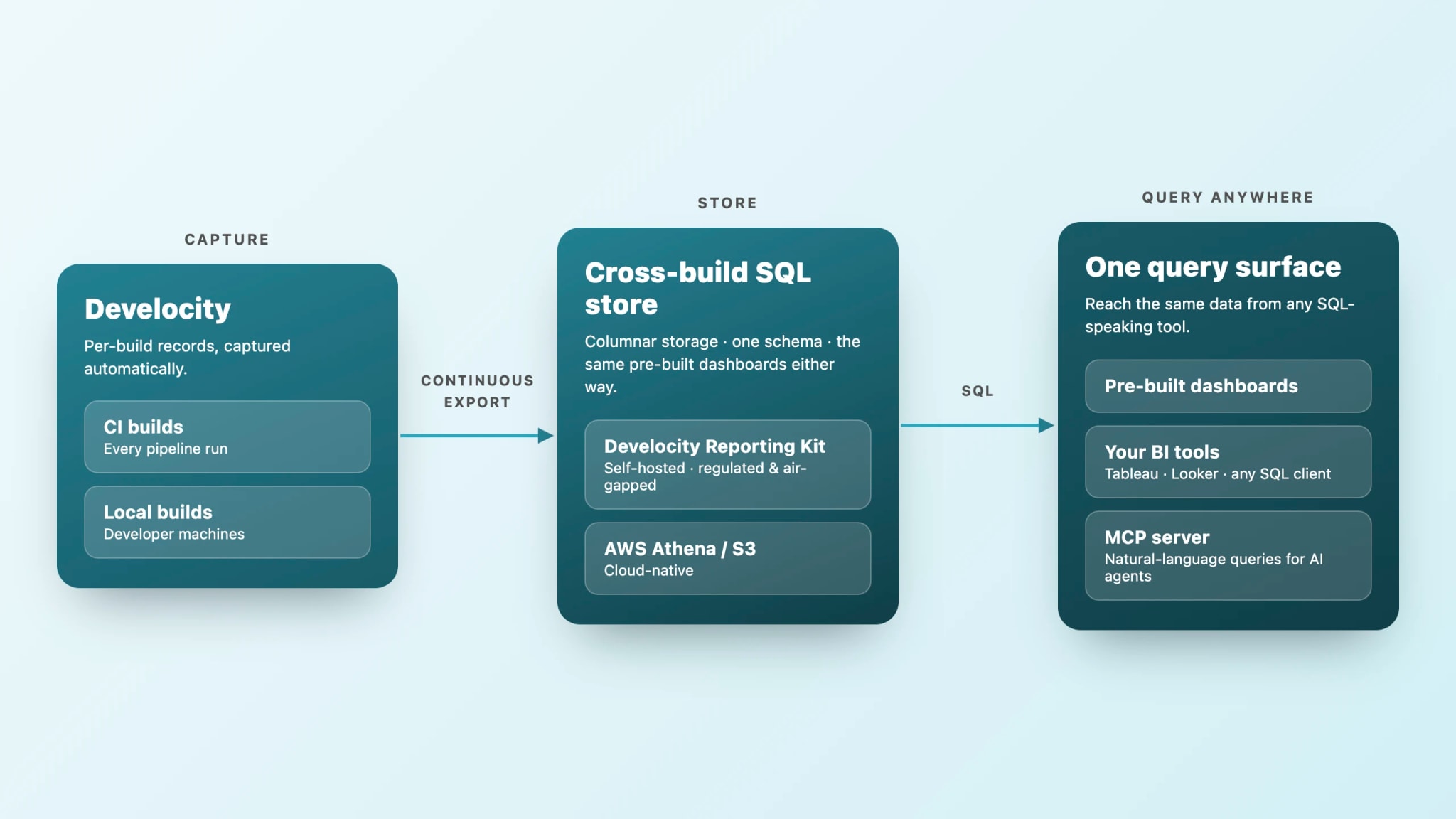Viewport: 1456px width, 819px height.
Task: Click 'Natural-language queries for AI agents' text
Action: tap(1214, 567)
